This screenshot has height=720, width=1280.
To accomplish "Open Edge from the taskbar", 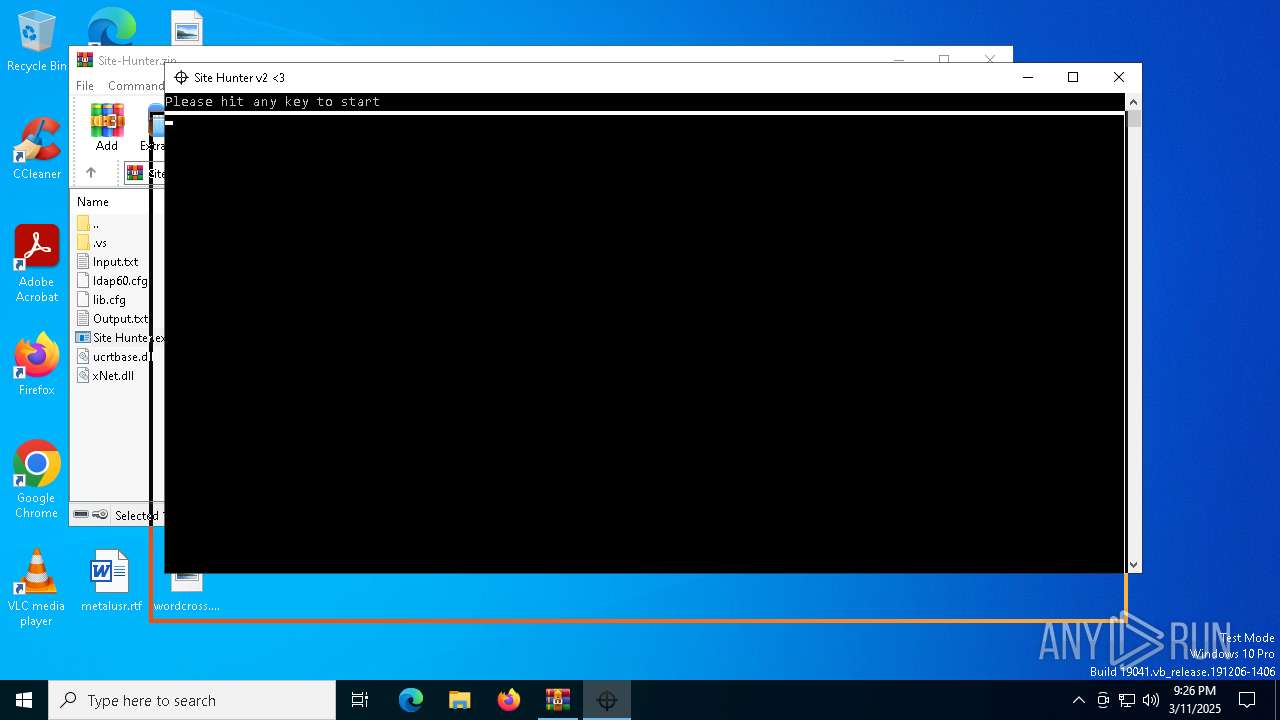I will (x=411, y=700).
